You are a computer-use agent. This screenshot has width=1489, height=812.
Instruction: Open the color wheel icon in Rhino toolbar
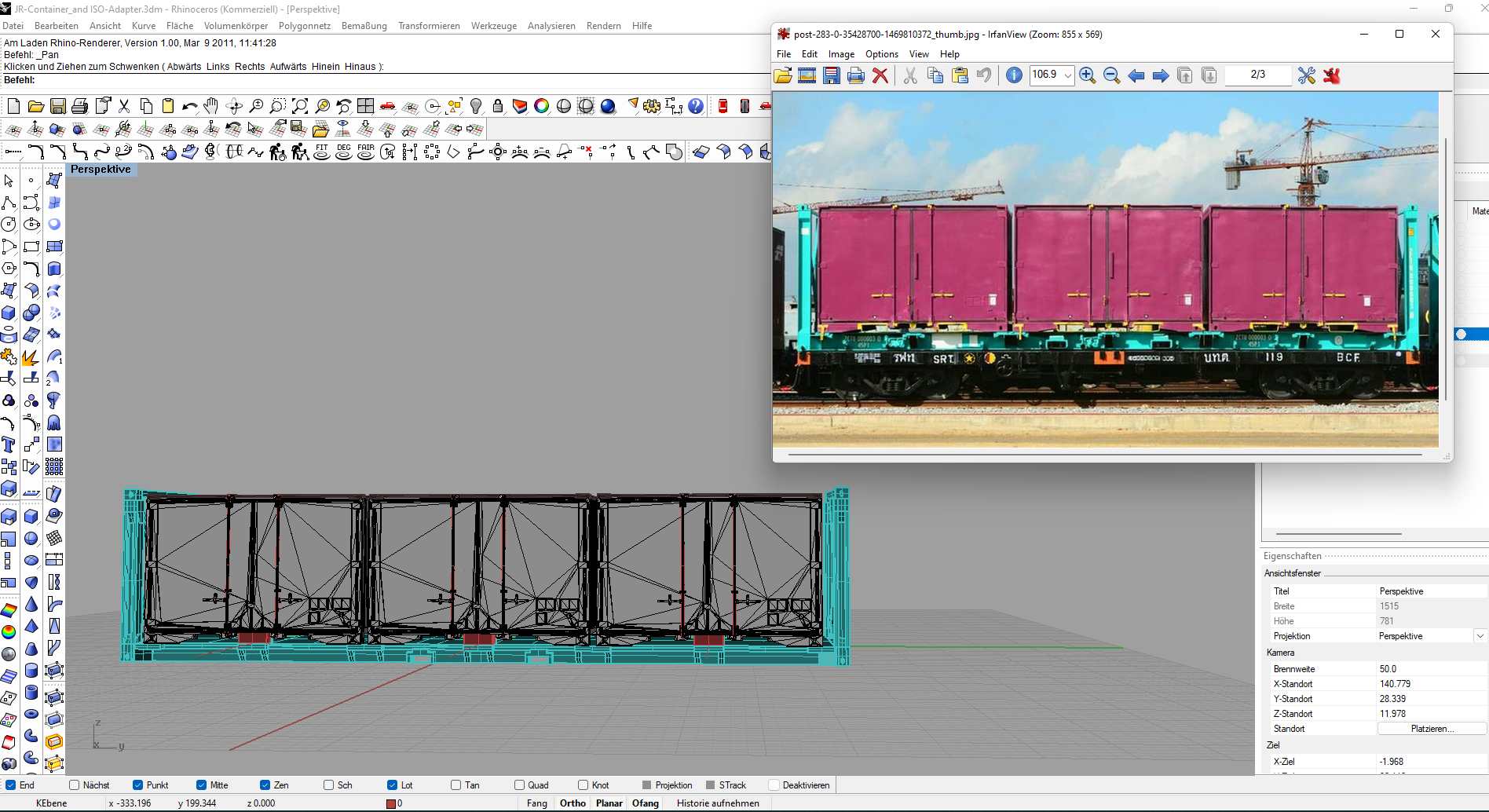pyautogui.click(x=542, y=106)
